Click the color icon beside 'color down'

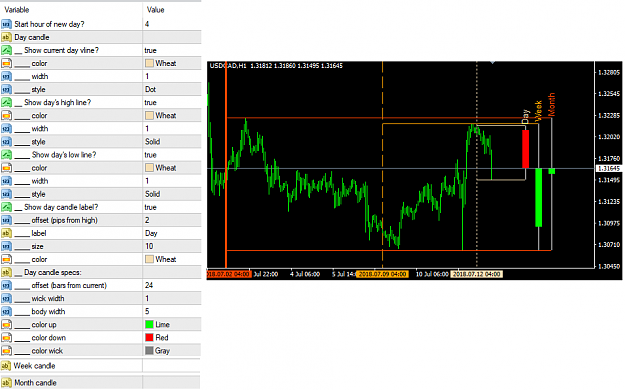pos(6,338)
